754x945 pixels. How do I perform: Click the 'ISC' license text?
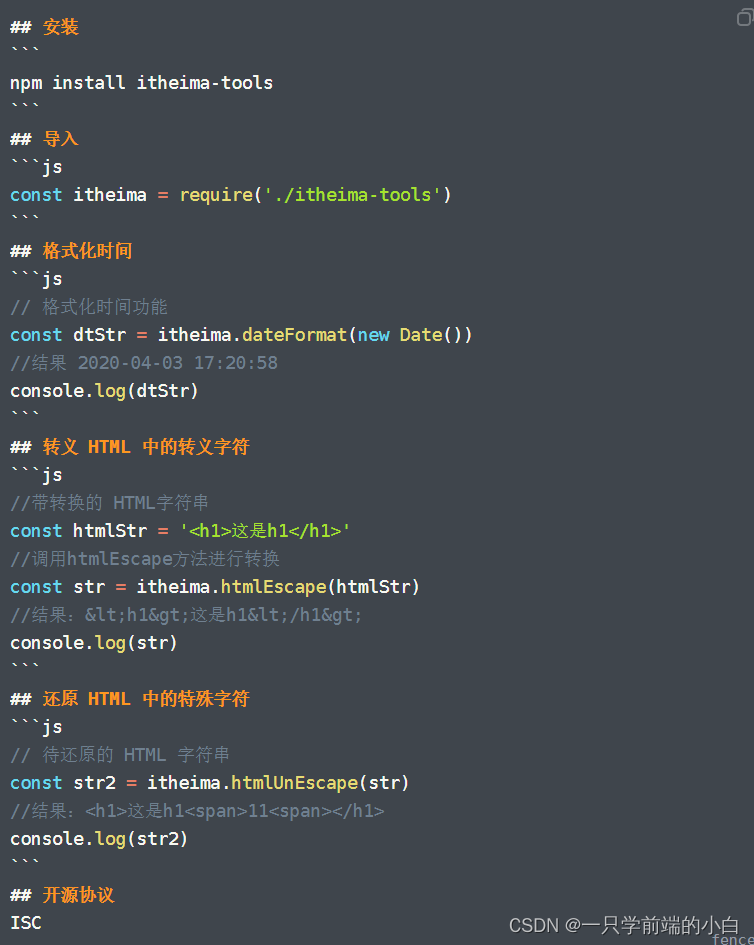(26, 923)
